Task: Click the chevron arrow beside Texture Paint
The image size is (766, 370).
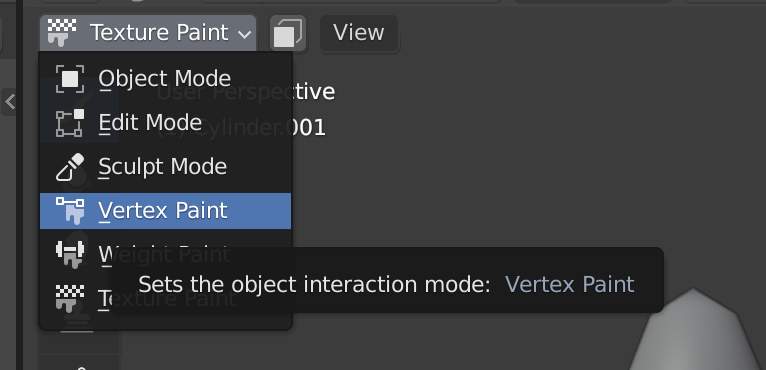Action: pos(244,34)
